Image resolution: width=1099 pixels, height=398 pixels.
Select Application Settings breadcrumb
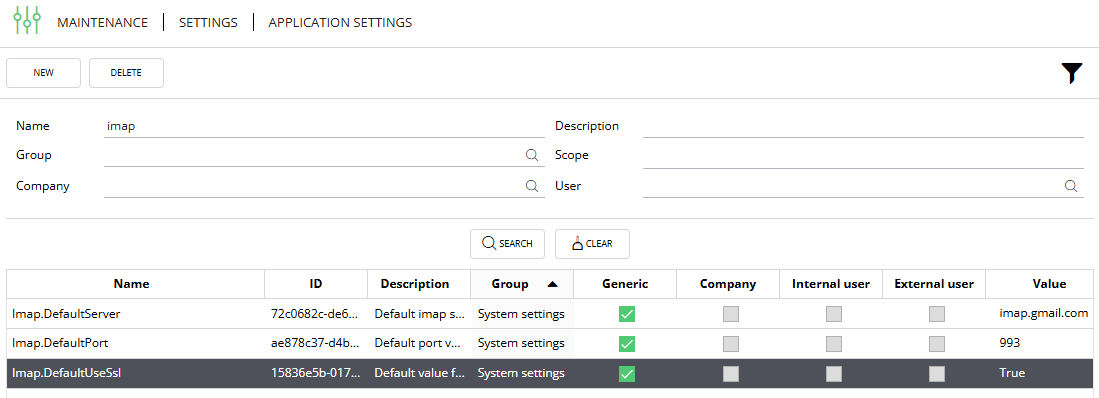(340, 22)
